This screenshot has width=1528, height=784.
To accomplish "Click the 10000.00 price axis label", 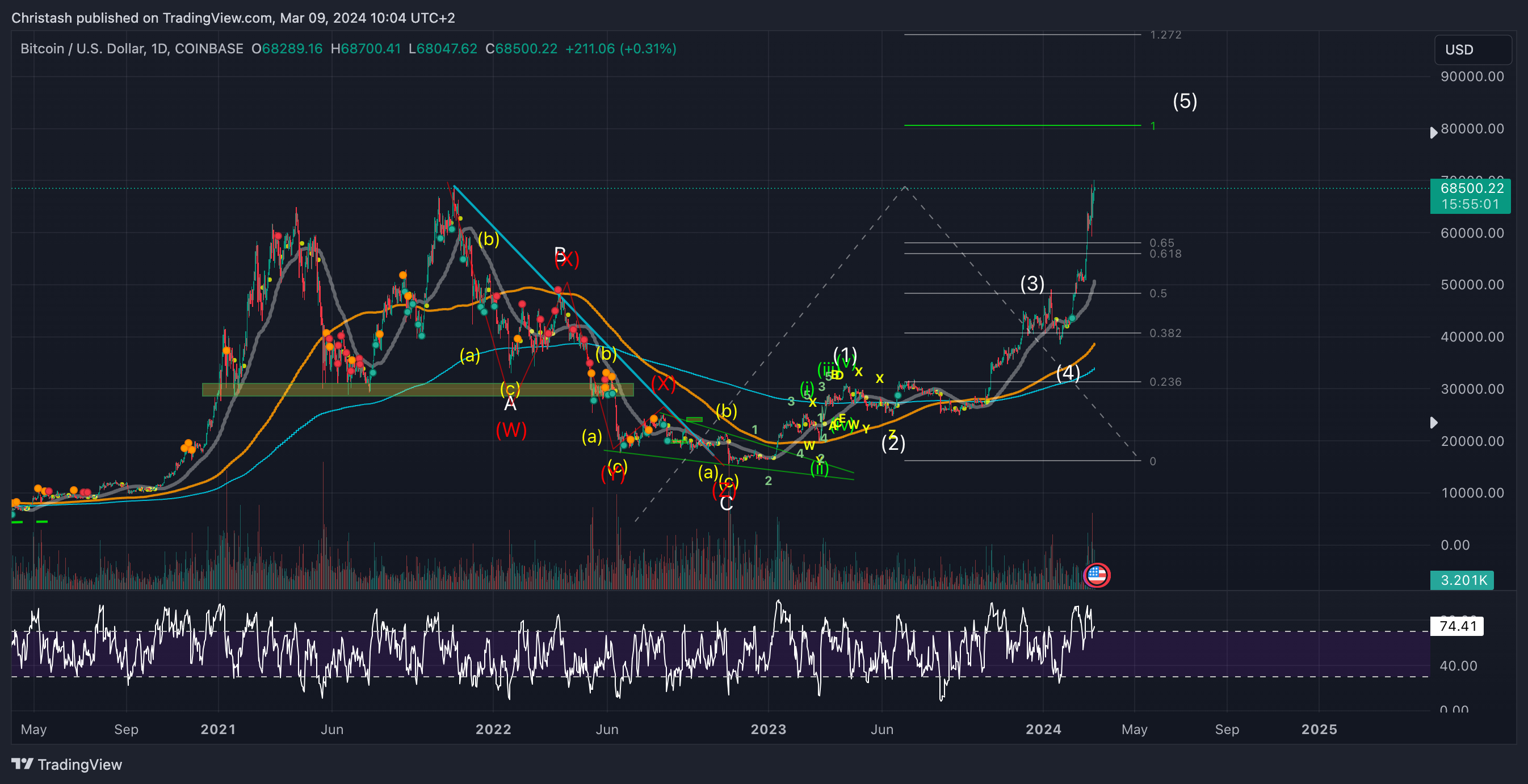I will click(x=1472, y=493).
